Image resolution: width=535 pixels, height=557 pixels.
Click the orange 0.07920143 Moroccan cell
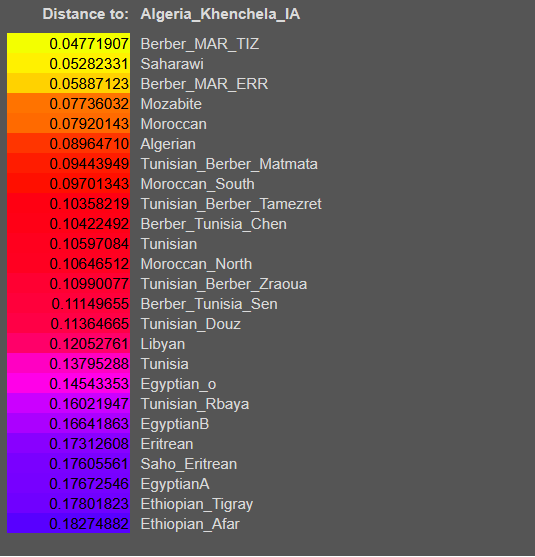pyautogui.click(x=69, y=123)
